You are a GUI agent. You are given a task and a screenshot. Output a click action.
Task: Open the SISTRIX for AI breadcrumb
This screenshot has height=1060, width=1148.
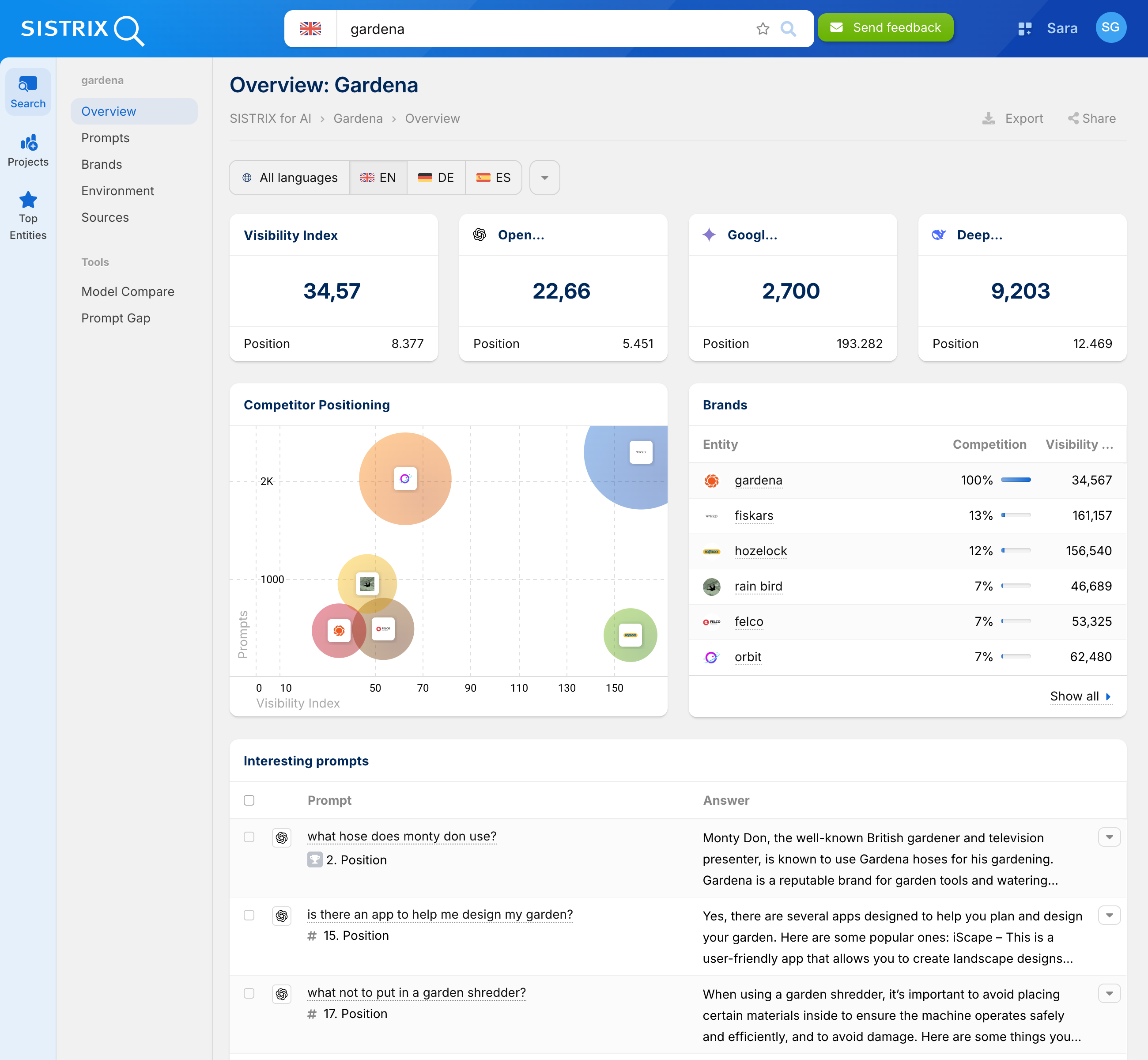[270, 118]
